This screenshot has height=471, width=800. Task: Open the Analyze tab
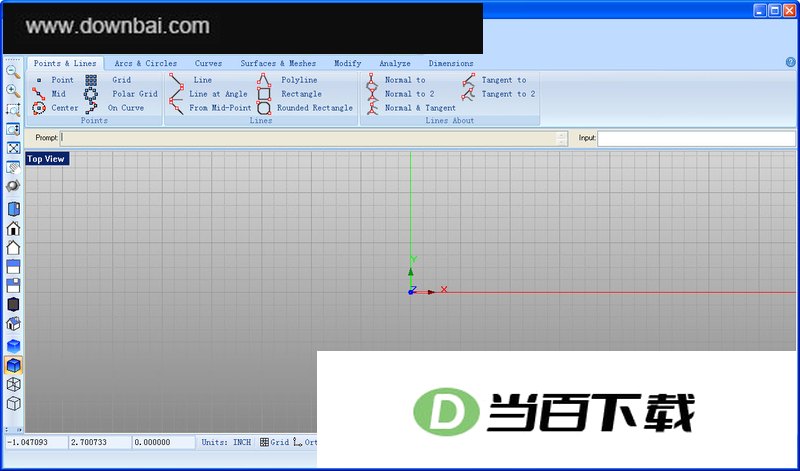[x=395, y=63]
